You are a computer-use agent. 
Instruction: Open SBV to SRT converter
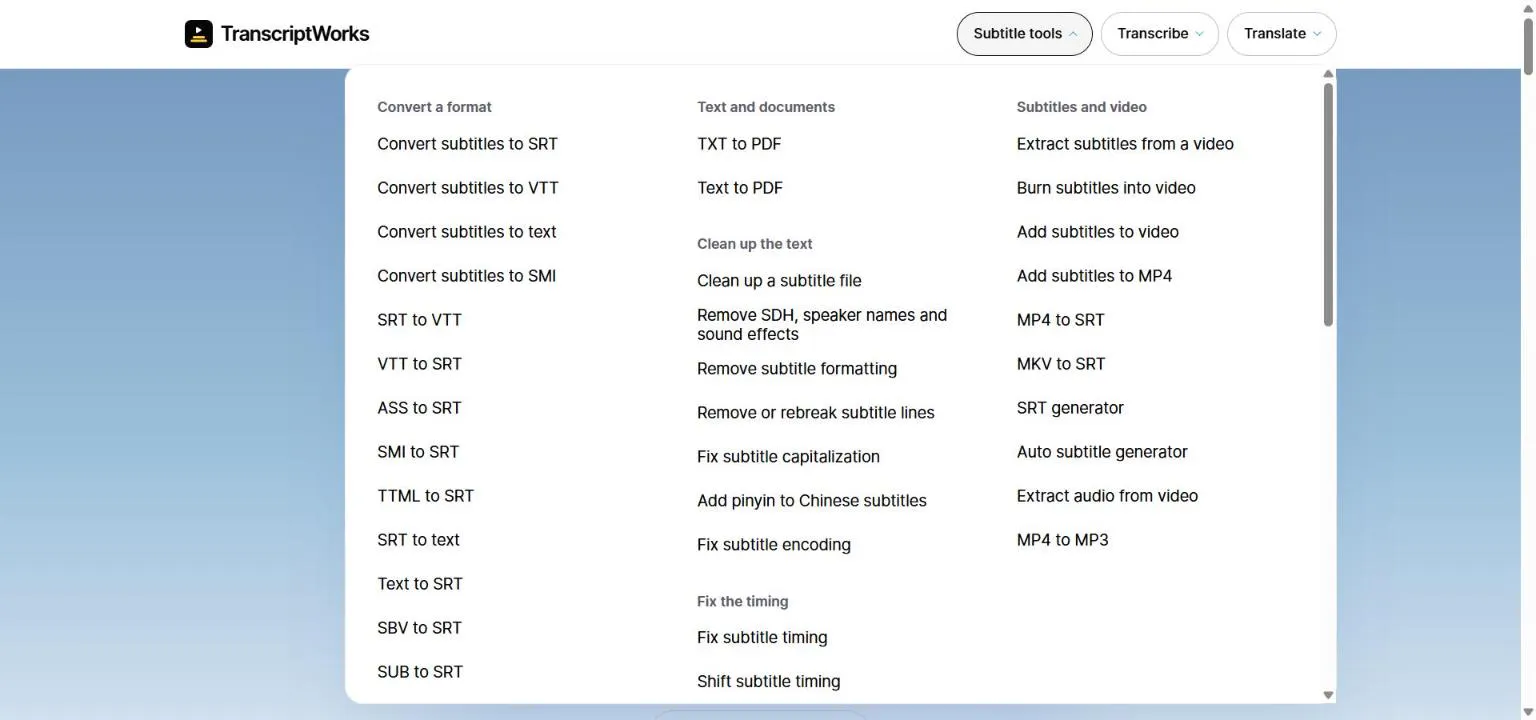[x=420, y=628]
